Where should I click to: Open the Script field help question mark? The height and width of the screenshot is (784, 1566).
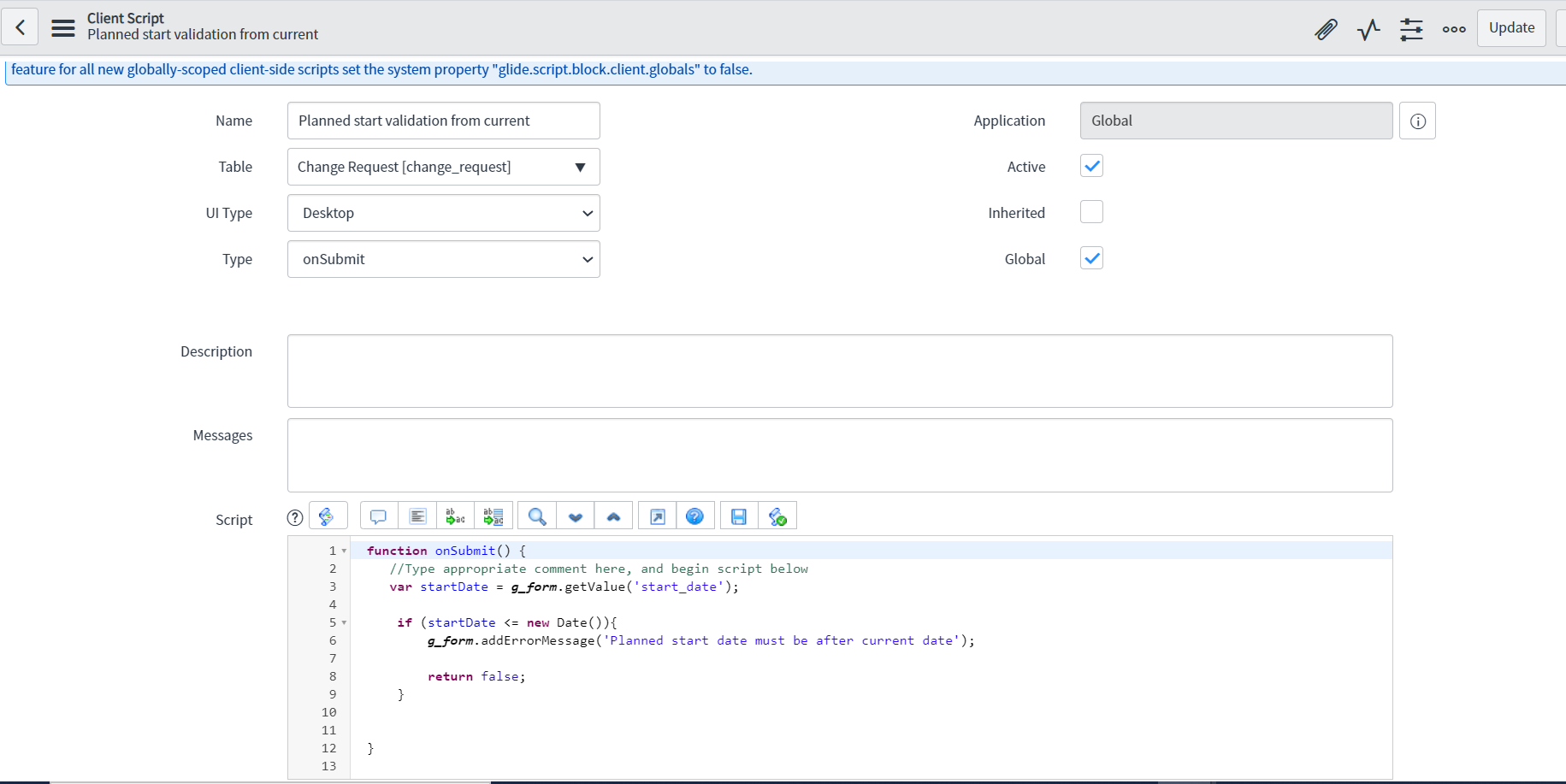295,517
